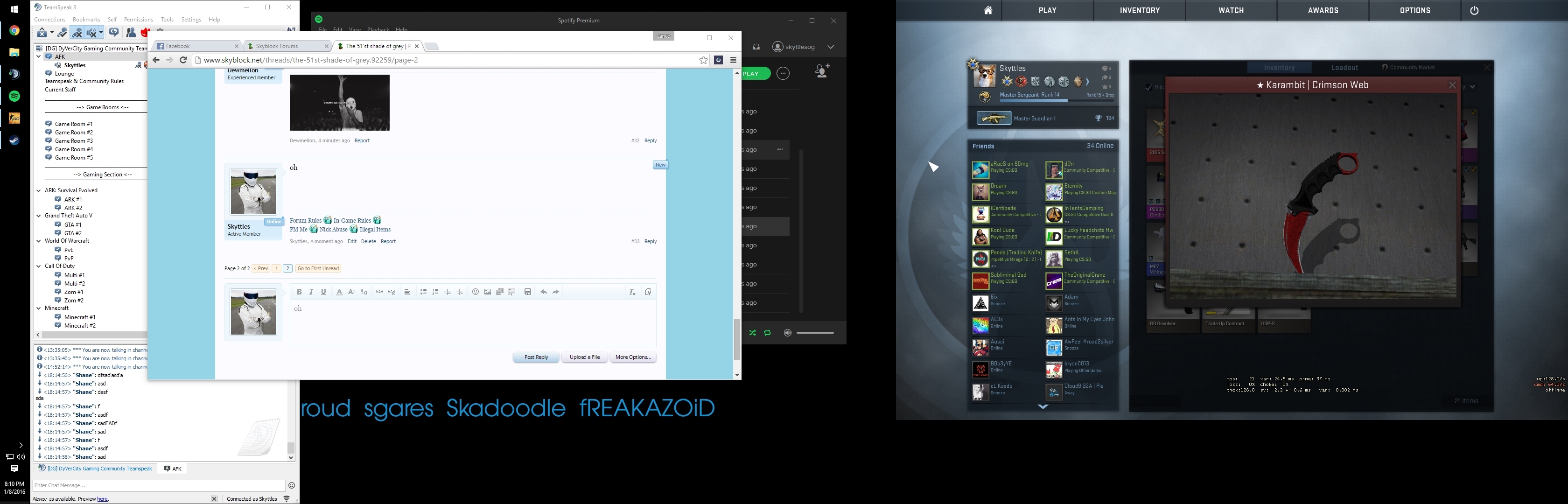Click the Post Reply button
The height and width of the screenshot is (504, 1568).
tap(536, 357)
